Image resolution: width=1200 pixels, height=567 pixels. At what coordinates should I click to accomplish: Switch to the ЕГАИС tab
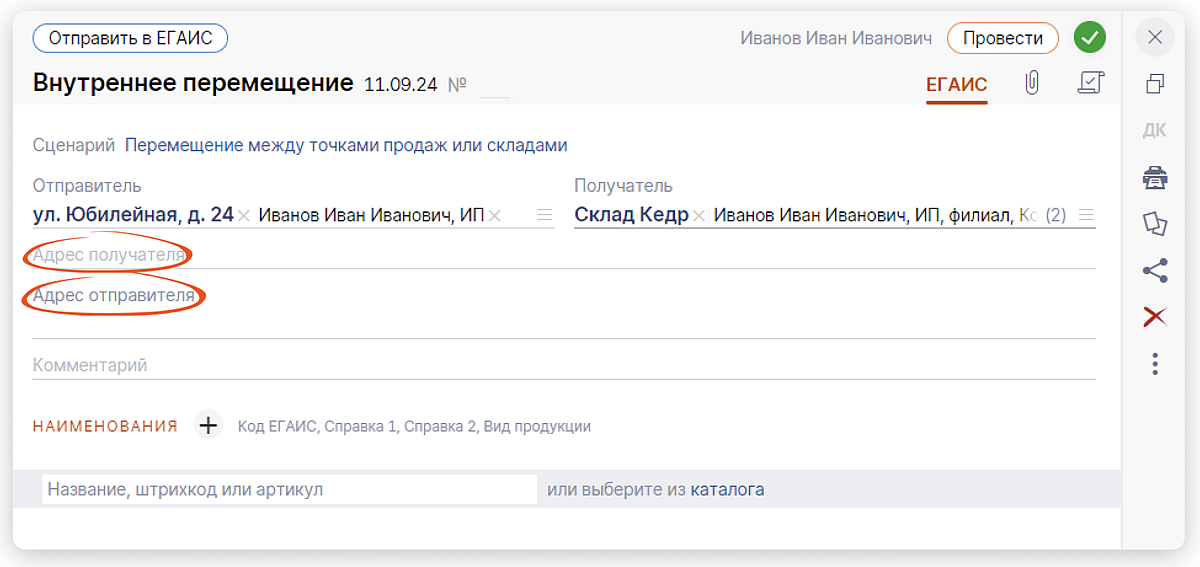[956, 85]
